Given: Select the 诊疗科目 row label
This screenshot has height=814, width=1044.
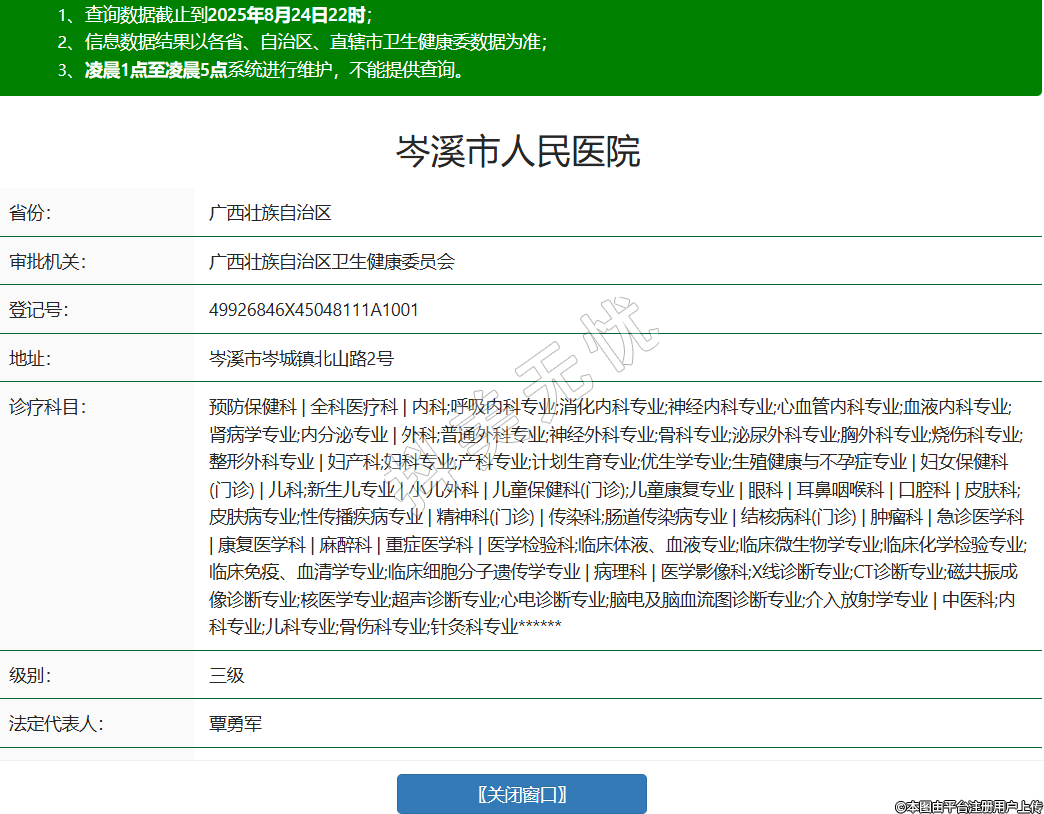Looking at the screenshot, I should tap(47, 407).
